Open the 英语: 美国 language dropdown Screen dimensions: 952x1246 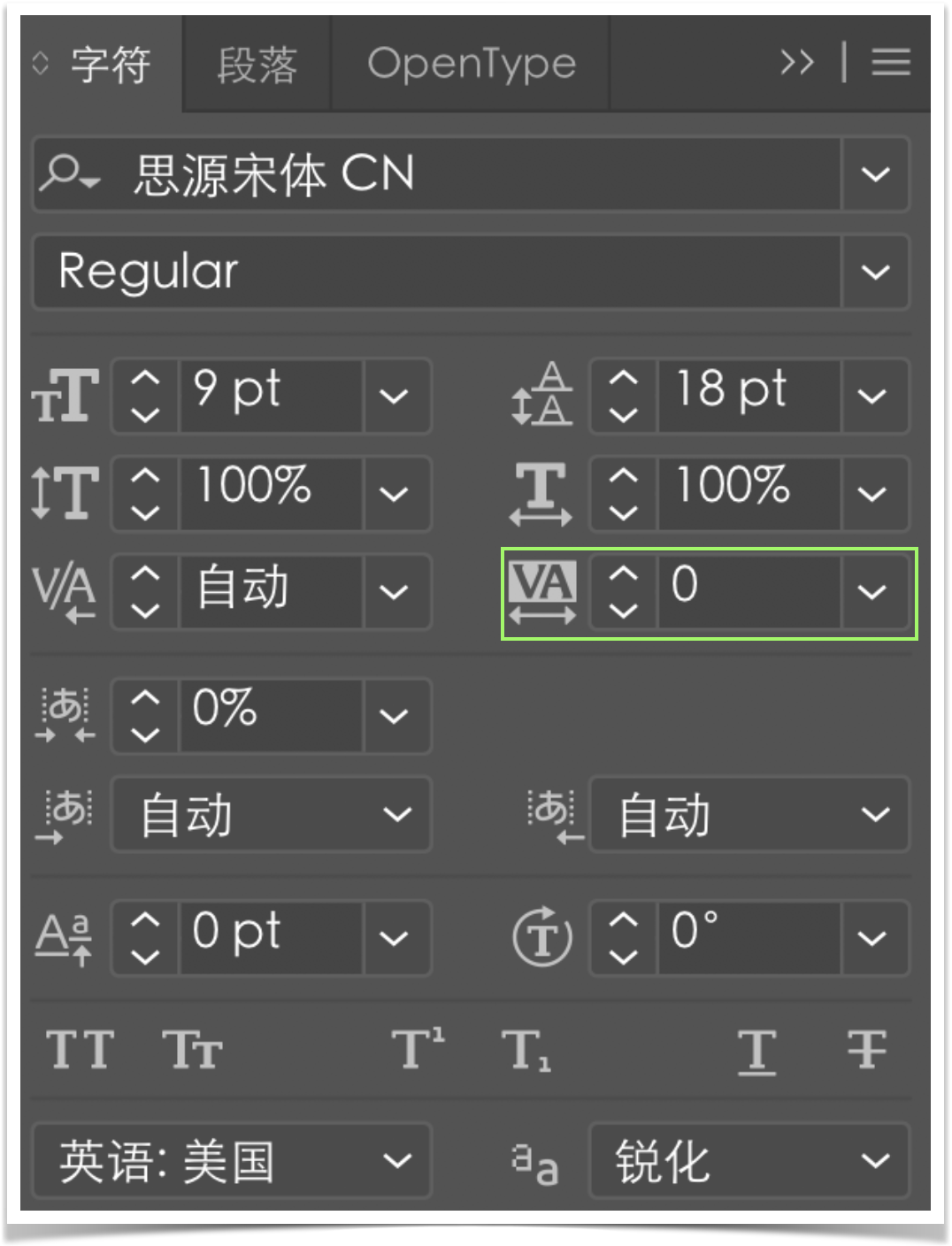tap(232, 1161)
